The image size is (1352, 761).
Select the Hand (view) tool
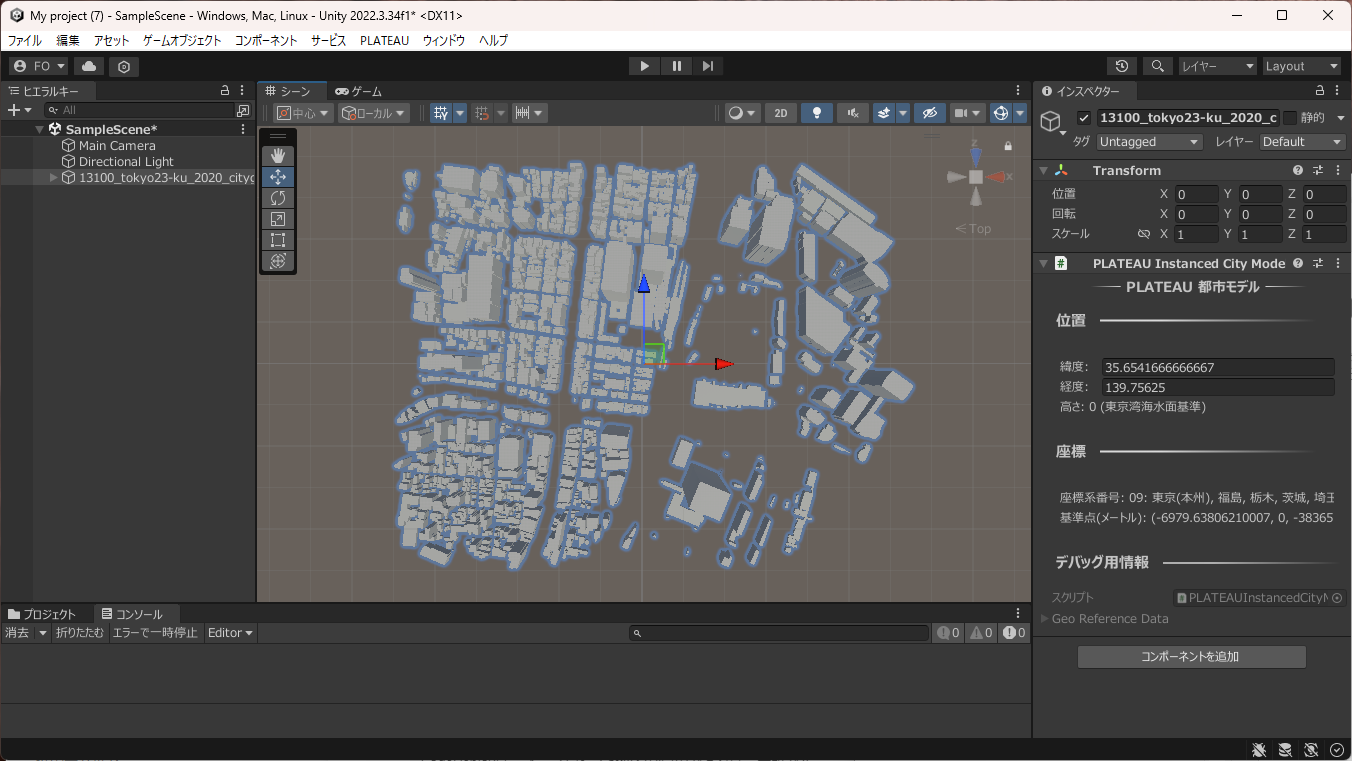click(278, 155)
